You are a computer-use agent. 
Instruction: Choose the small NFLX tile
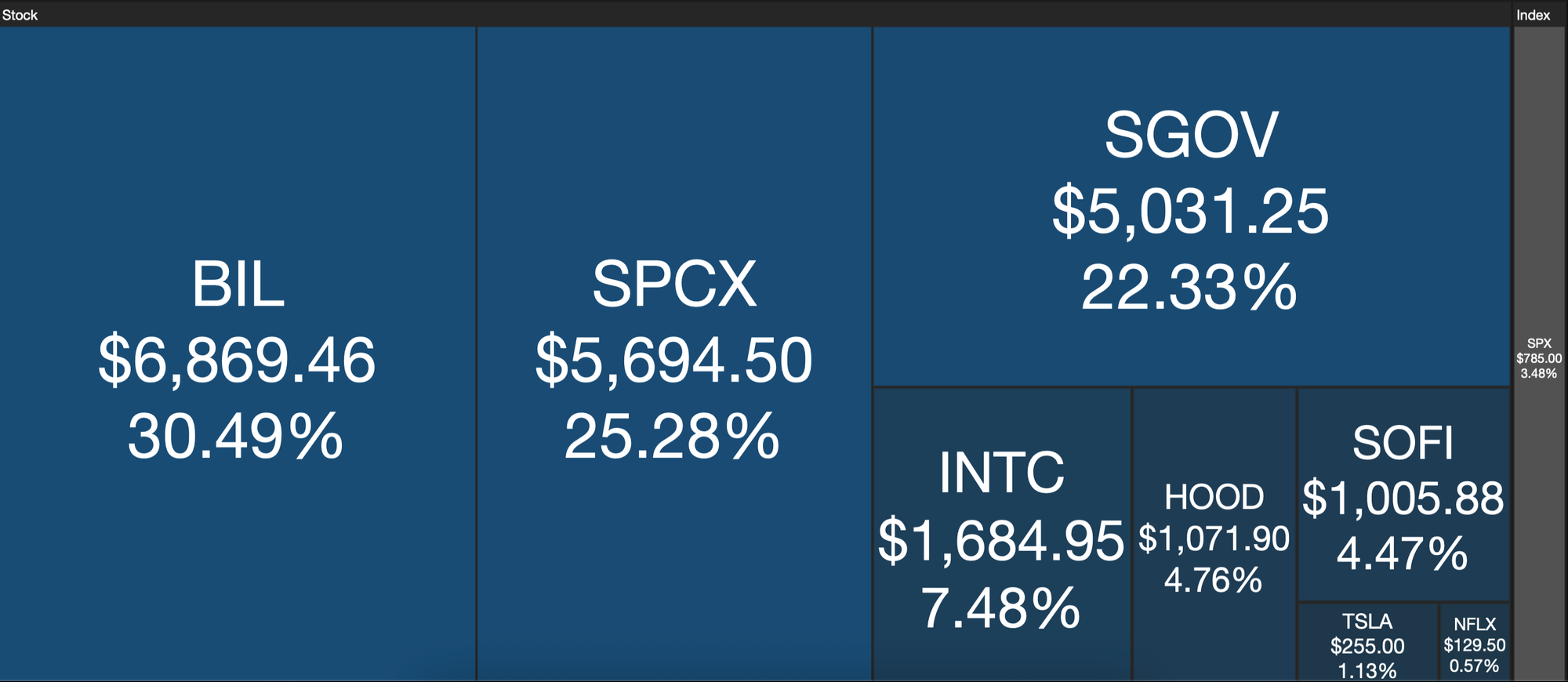click(1475, 642)
